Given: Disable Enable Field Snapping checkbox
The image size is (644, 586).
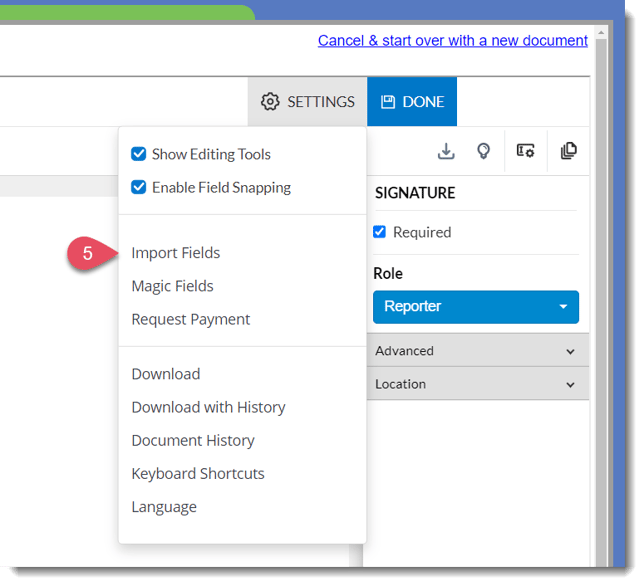Looking at the screenshot, I should [139, 188].
